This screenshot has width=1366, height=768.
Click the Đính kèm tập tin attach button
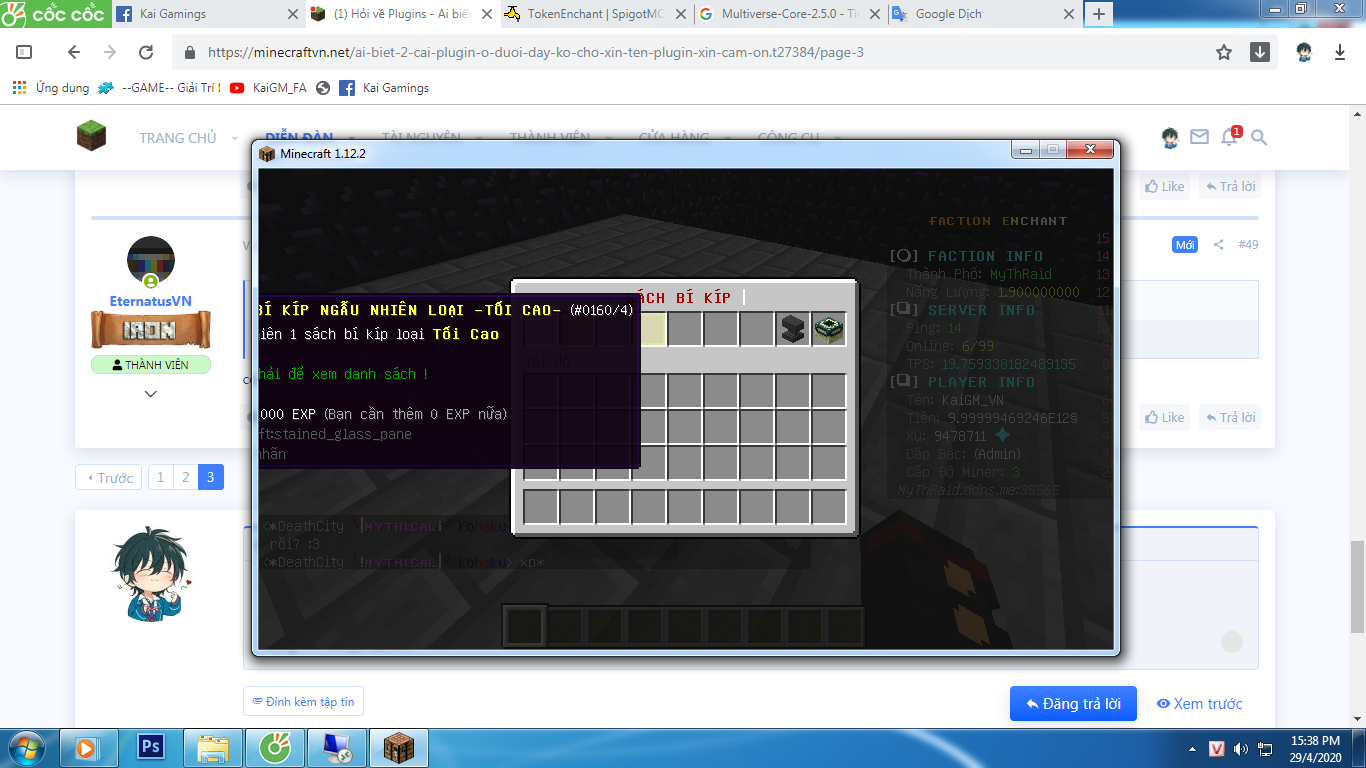coord(303,702)
